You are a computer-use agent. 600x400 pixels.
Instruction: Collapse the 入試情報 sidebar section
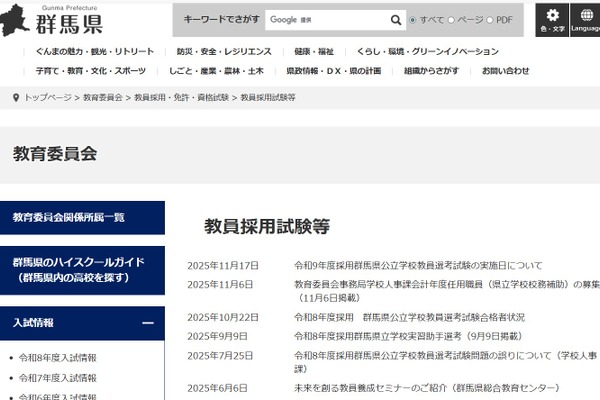pyautogui.click(x=148, y=323)
